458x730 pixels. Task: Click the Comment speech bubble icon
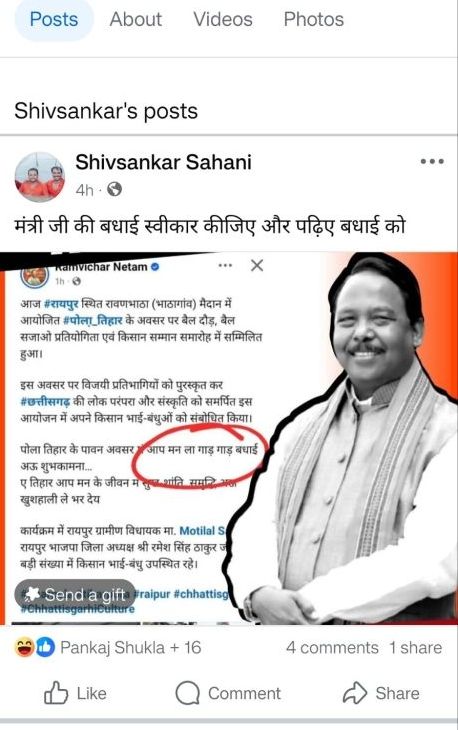pos(188,693)
